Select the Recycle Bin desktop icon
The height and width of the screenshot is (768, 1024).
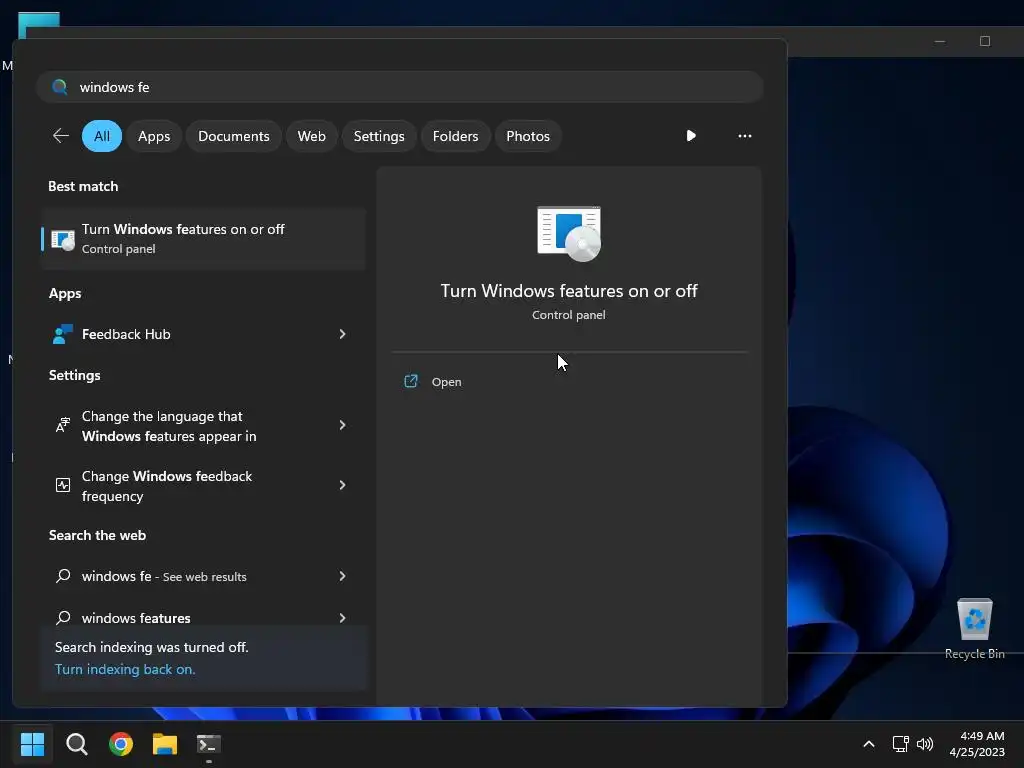[974, 629]
